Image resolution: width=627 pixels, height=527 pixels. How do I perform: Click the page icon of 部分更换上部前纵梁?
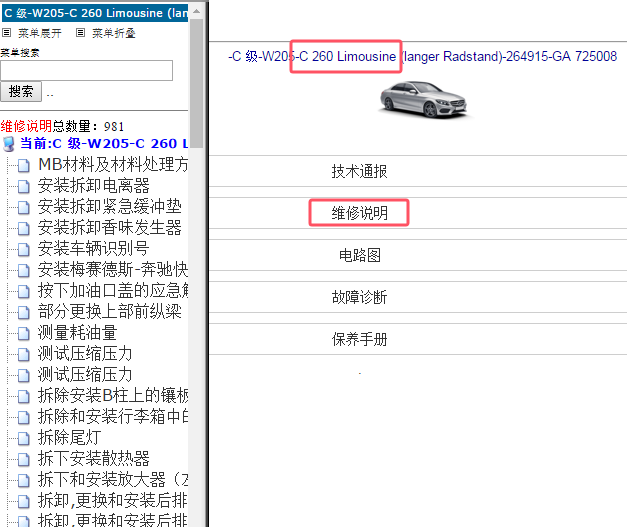24,312
